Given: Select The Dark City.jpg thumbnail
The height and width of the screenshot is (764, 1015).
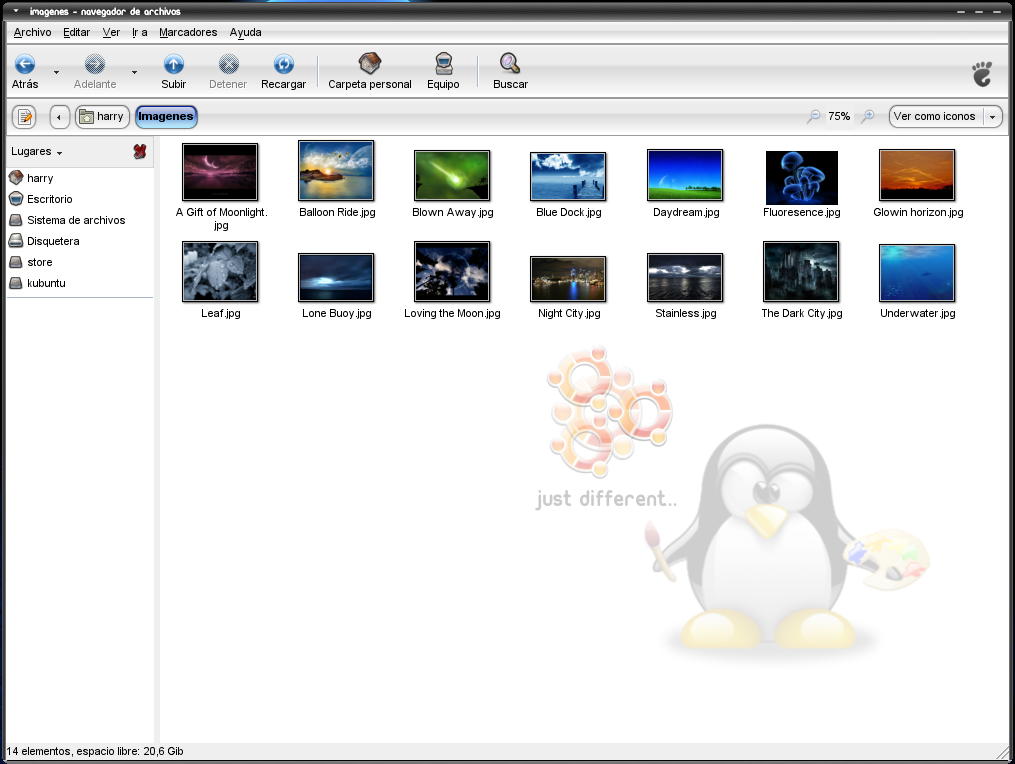Looking at the screenshot, I should click(x=801, y=271).
